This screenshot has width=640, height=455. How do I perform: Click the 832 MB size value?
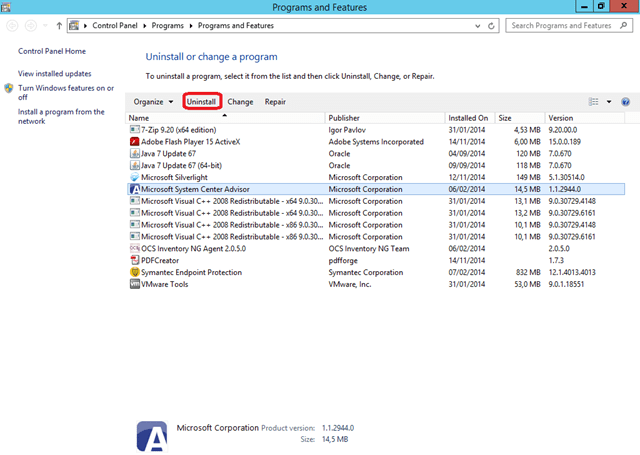click(x=528, y=272)
